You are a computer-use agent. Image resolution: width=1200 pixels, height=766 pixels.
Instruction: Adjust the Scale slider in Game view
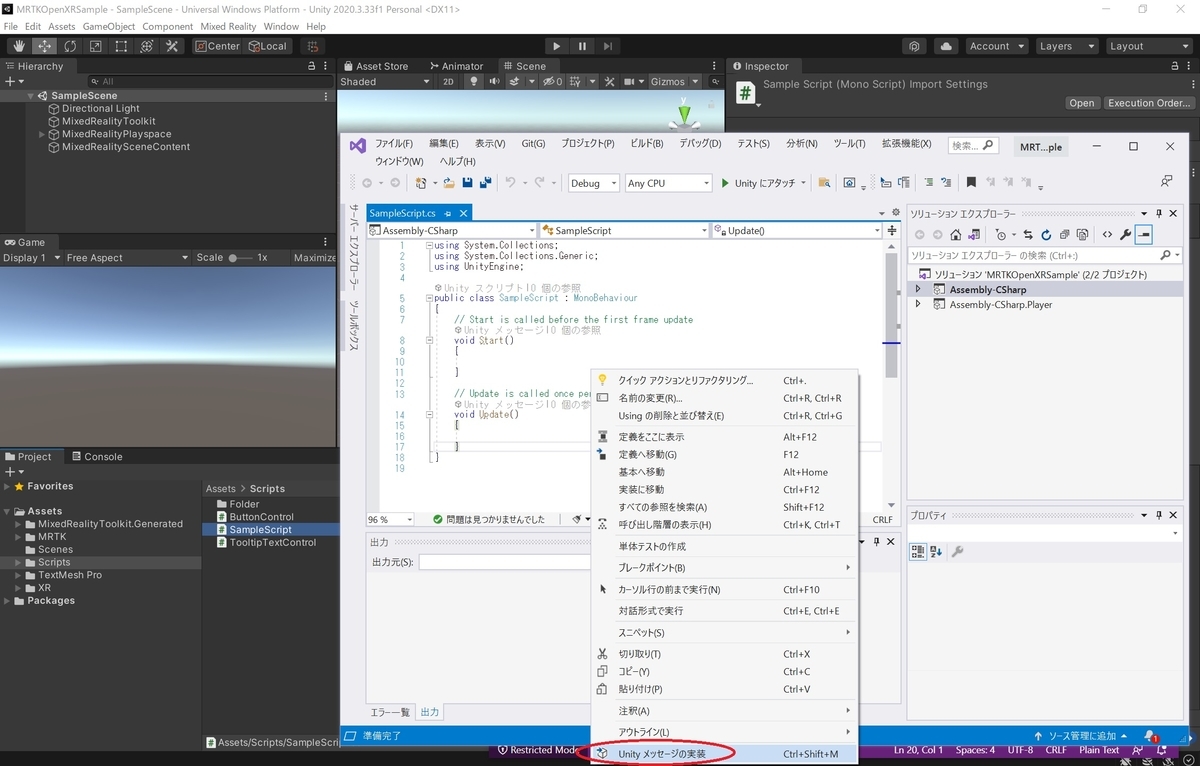coord(233,257)
